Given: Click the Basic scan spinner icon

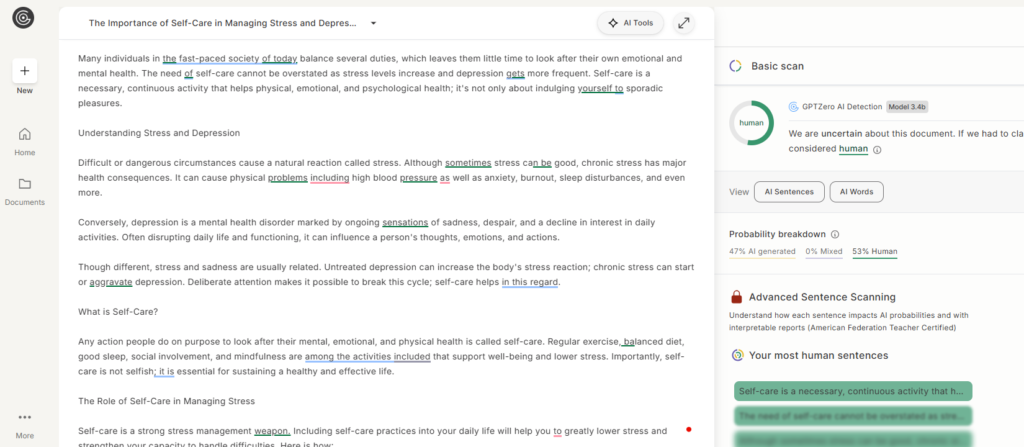Looking at the screenshot, I should [x=735, y=66].
